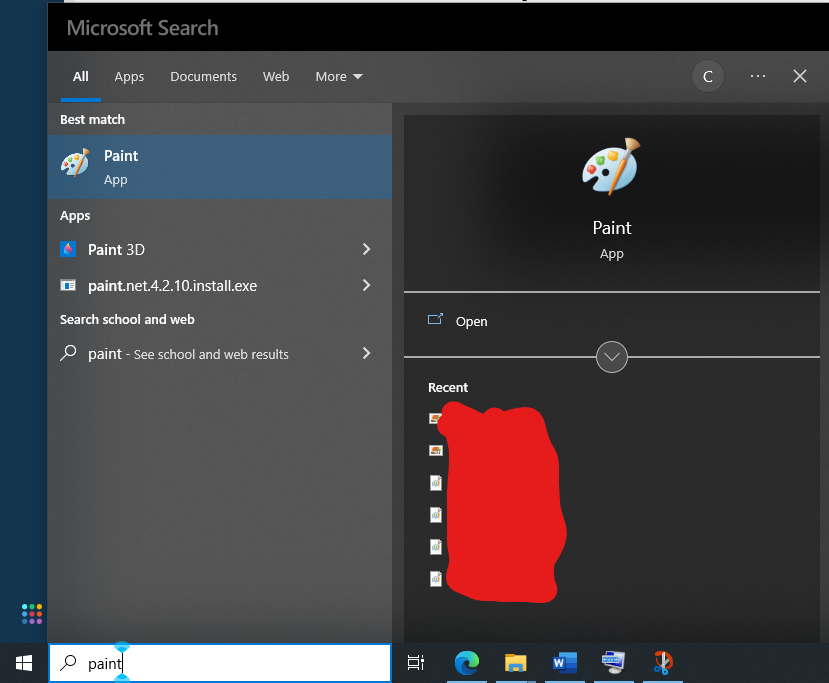The image size is (829, 683).
Task: Select the Paint 3D app result
Action: pyautogui.click(x=220, y=249)
